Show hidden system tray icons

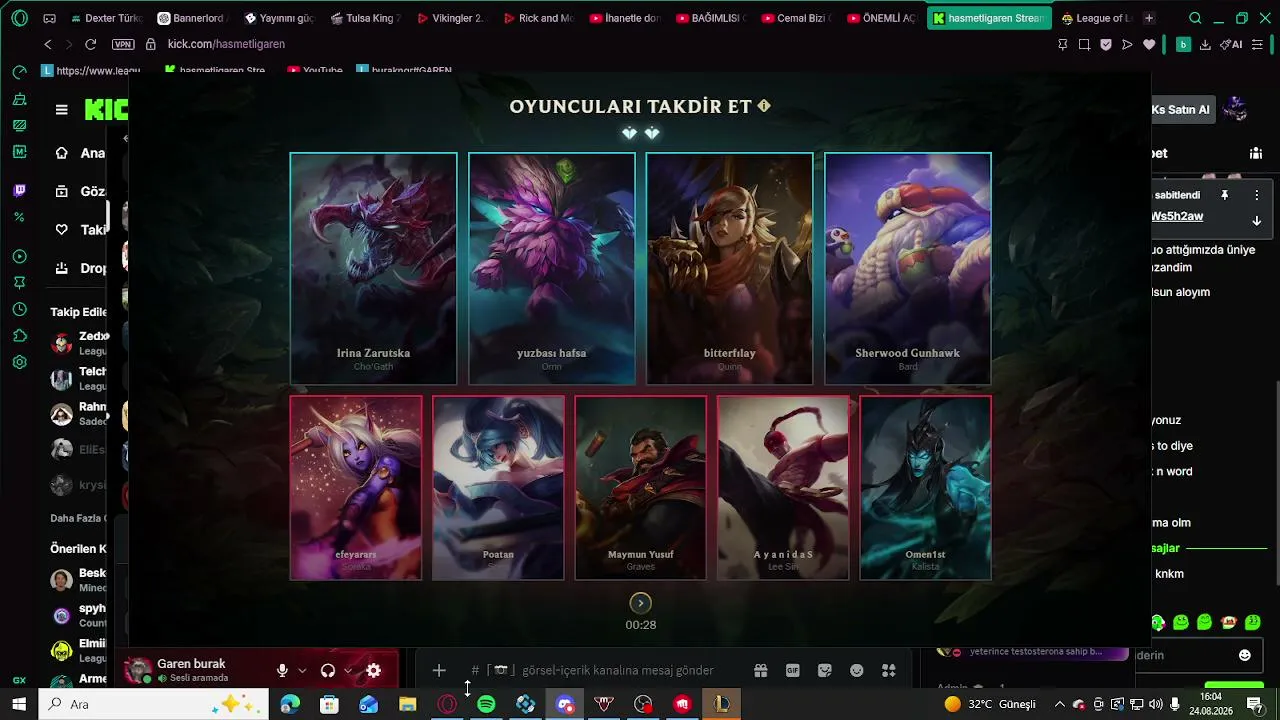[x=1060, y=704]
